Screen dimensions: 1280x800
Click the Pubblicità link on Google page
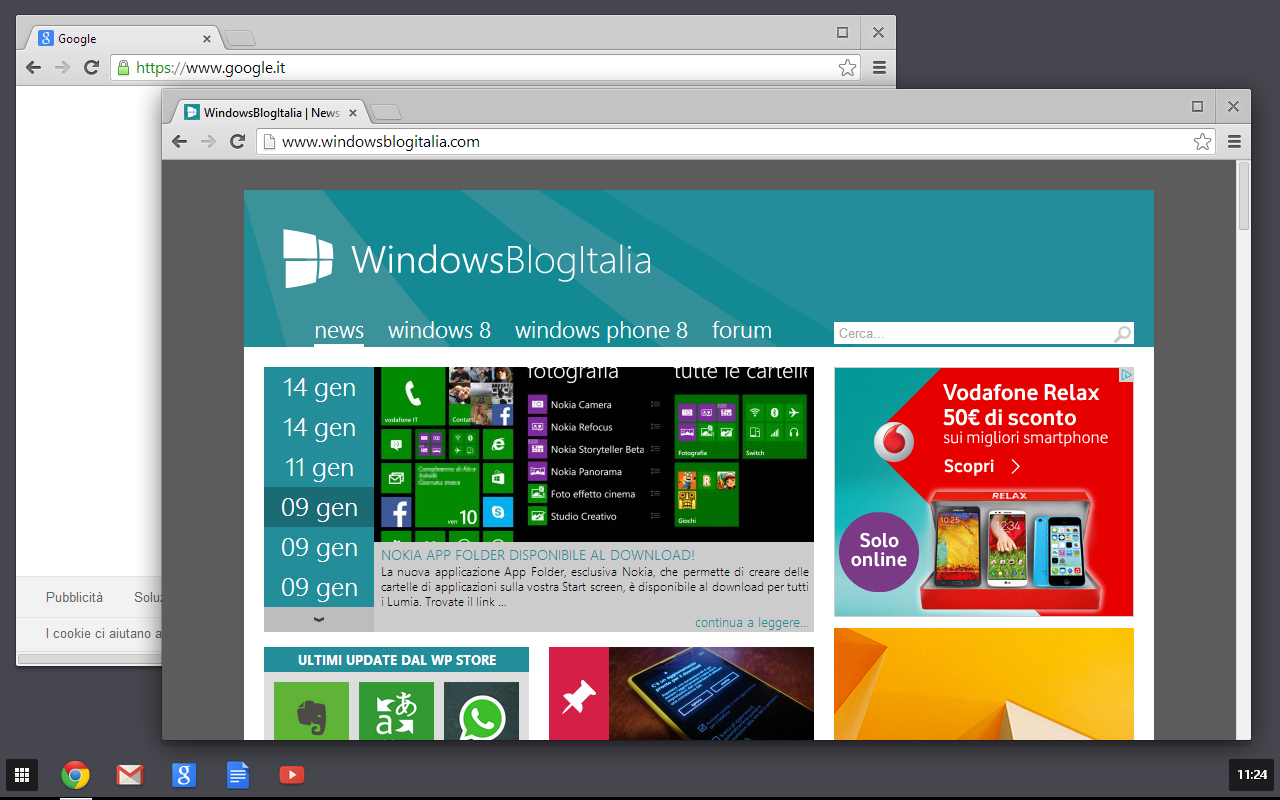74,597
